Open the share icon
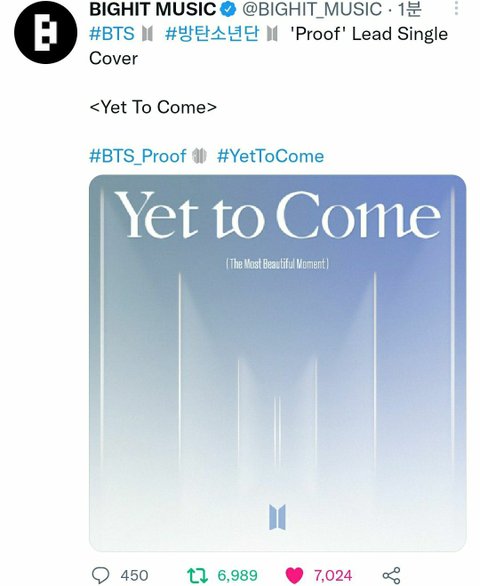This screenshot has height=586, width=480. [391, 575]
